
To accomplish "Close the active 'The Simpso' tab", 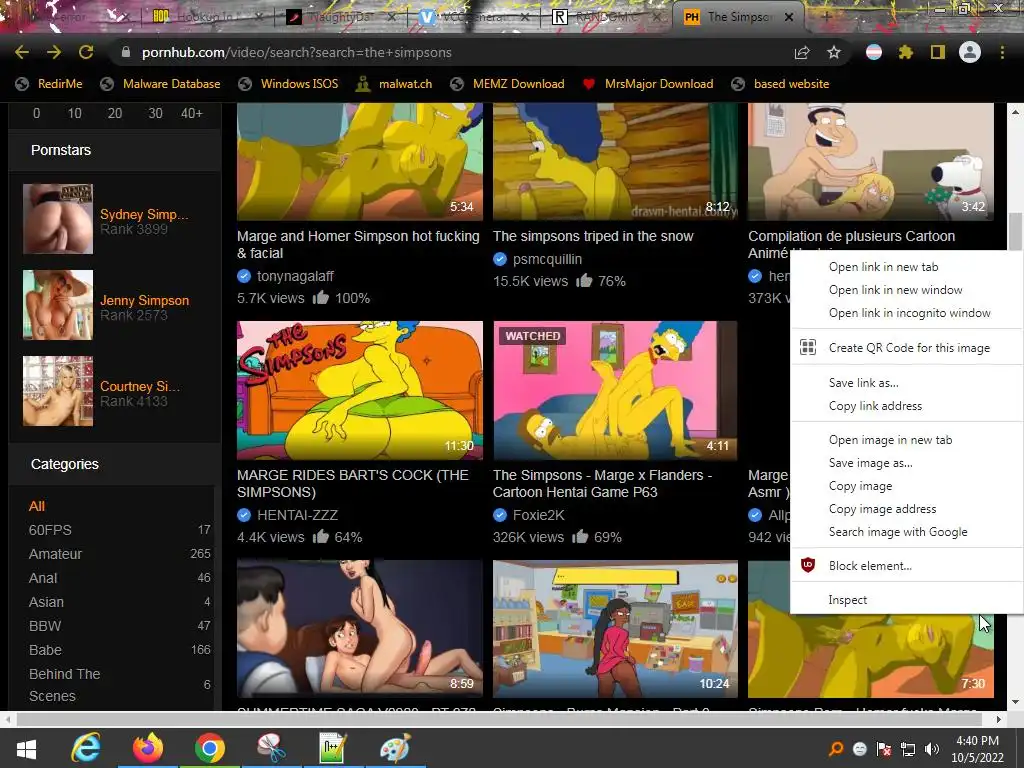I will [789, 17].
